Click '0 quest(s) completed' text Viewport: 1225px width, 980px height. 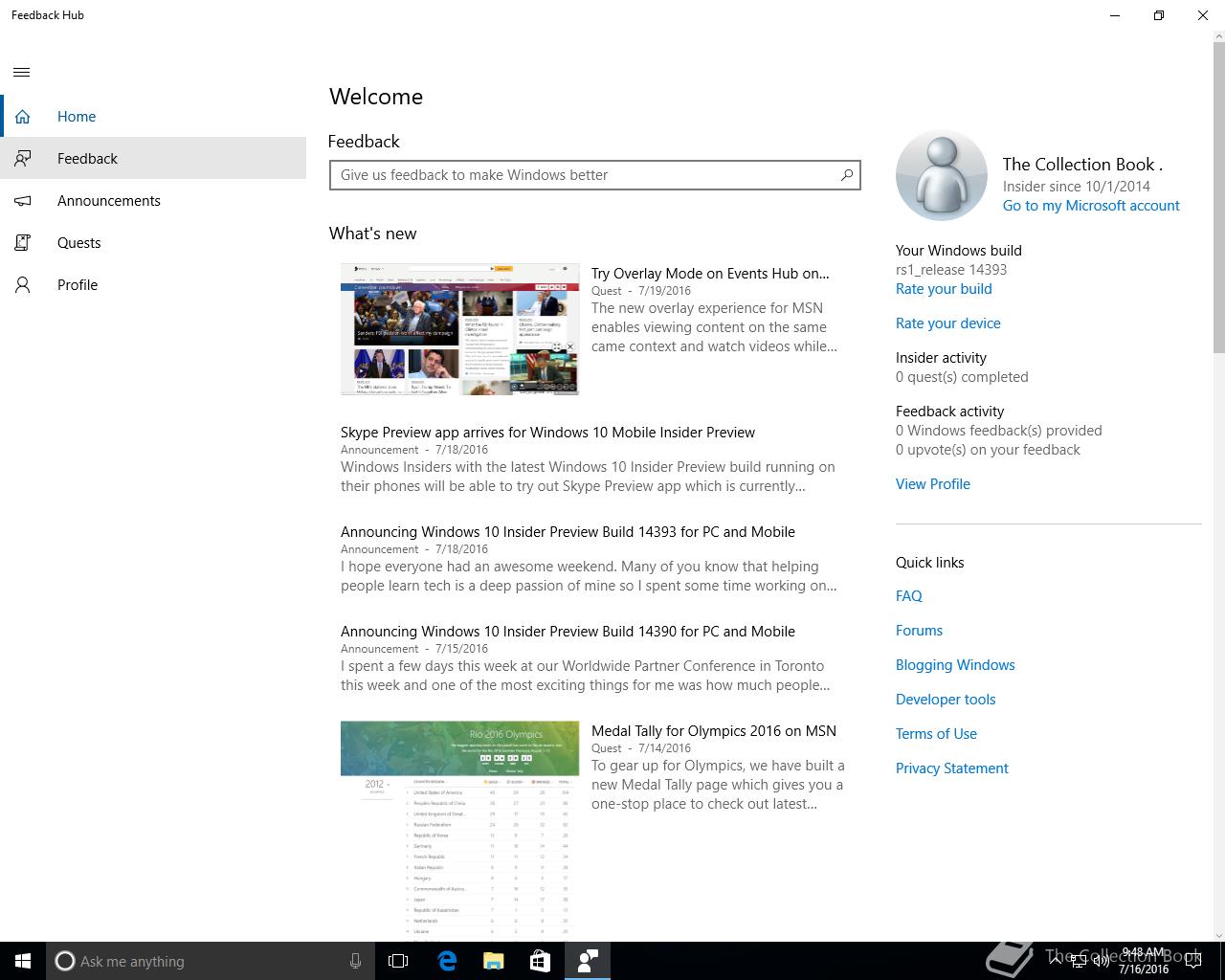coord(962,377)
